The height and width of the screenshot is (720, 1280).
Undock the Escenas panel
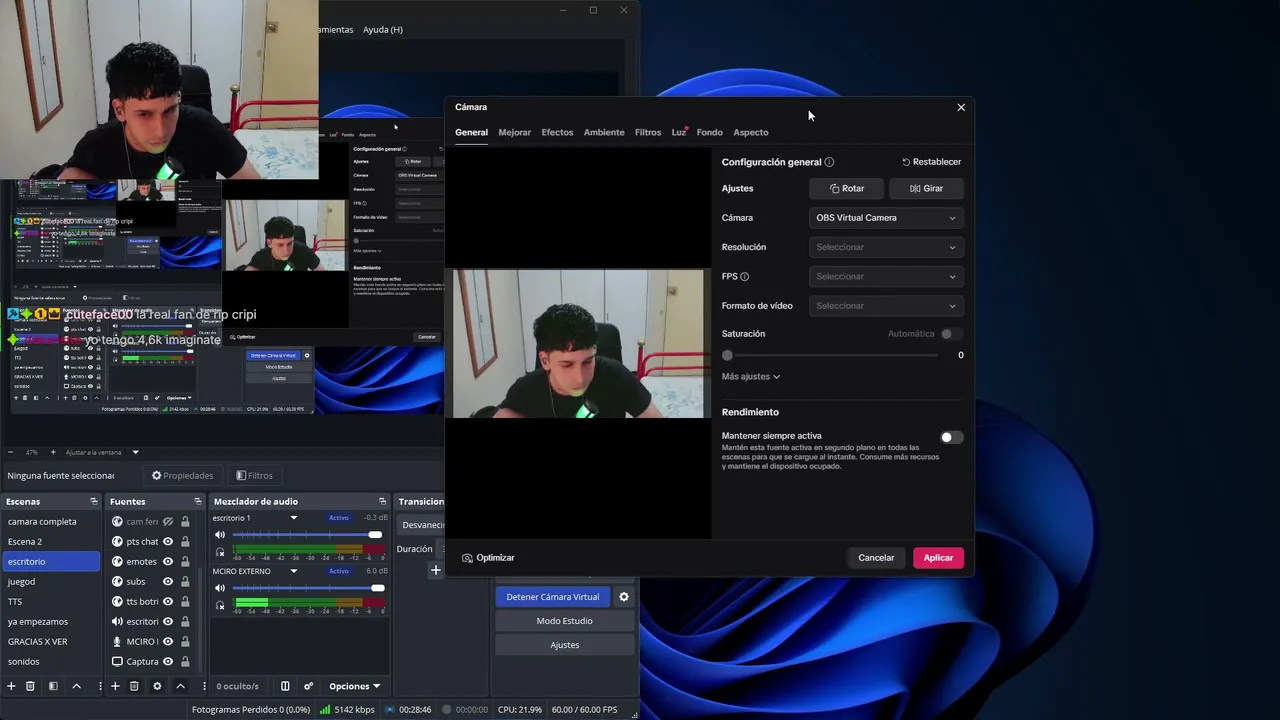tap(94, 502)
